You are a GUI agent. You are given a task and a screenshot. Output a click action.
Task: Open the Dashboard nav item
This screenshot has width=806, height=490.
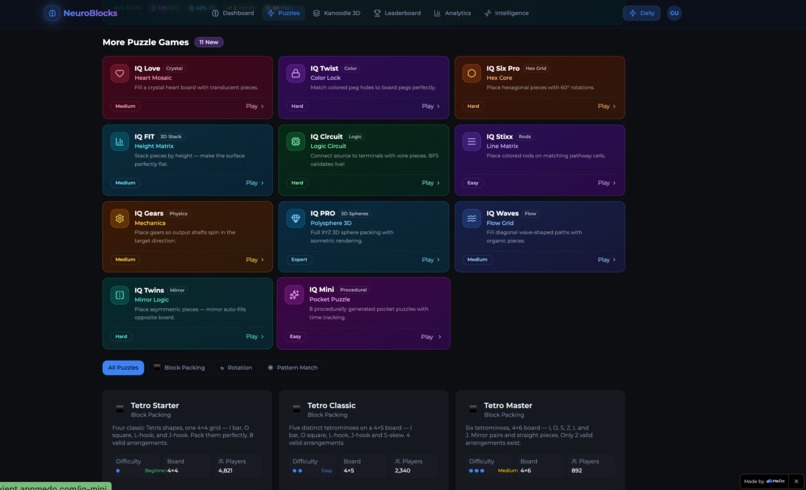click(x=233, y=13)
